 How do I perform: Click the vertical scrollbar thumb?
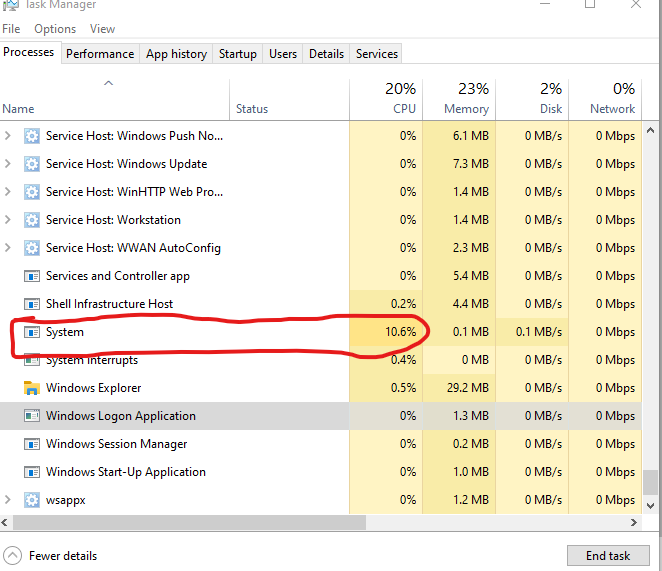651,482
